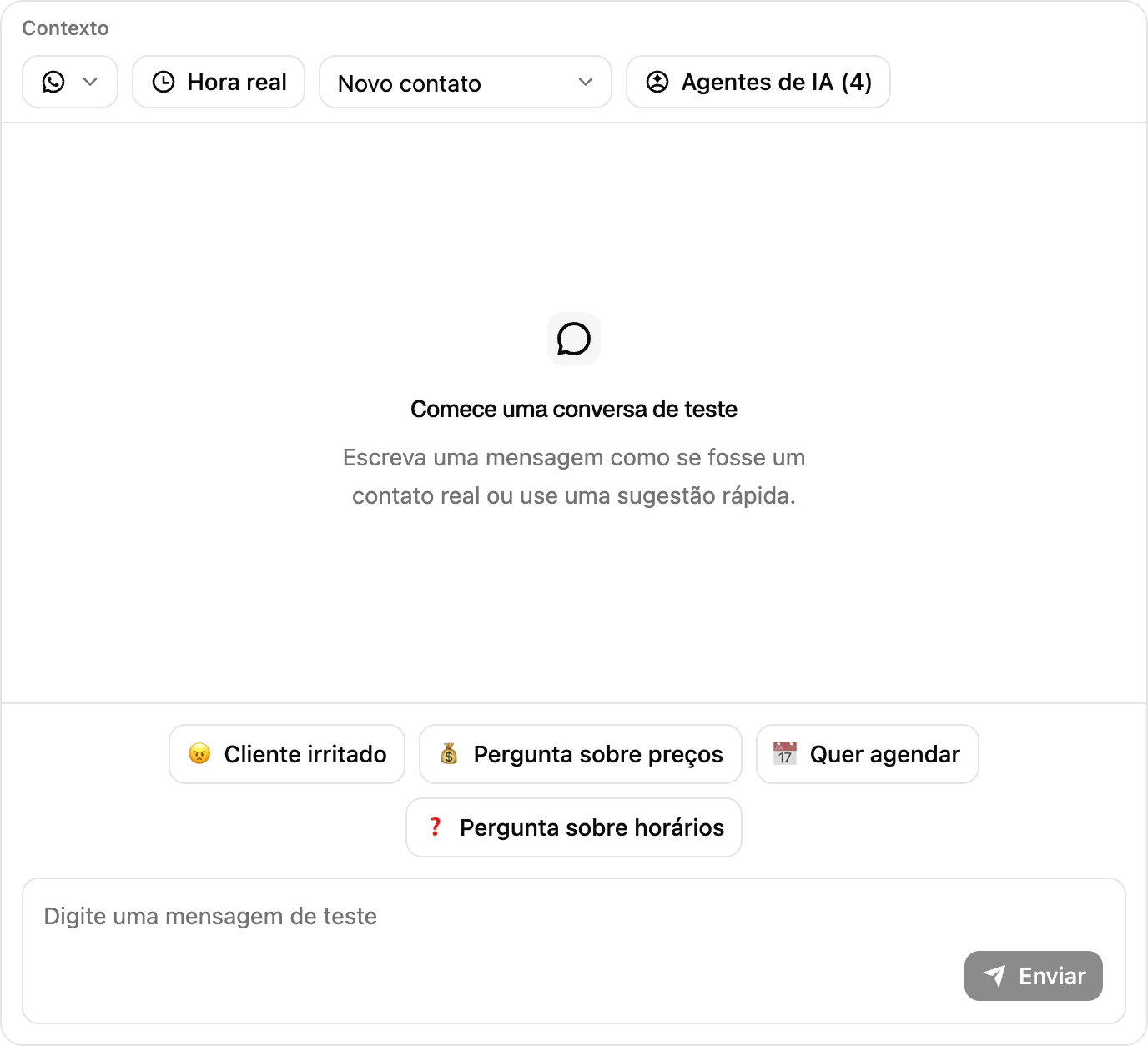Select the Pergunta sobre horários suggestion
The image size is (1148, 1046).
coord(574,827)
